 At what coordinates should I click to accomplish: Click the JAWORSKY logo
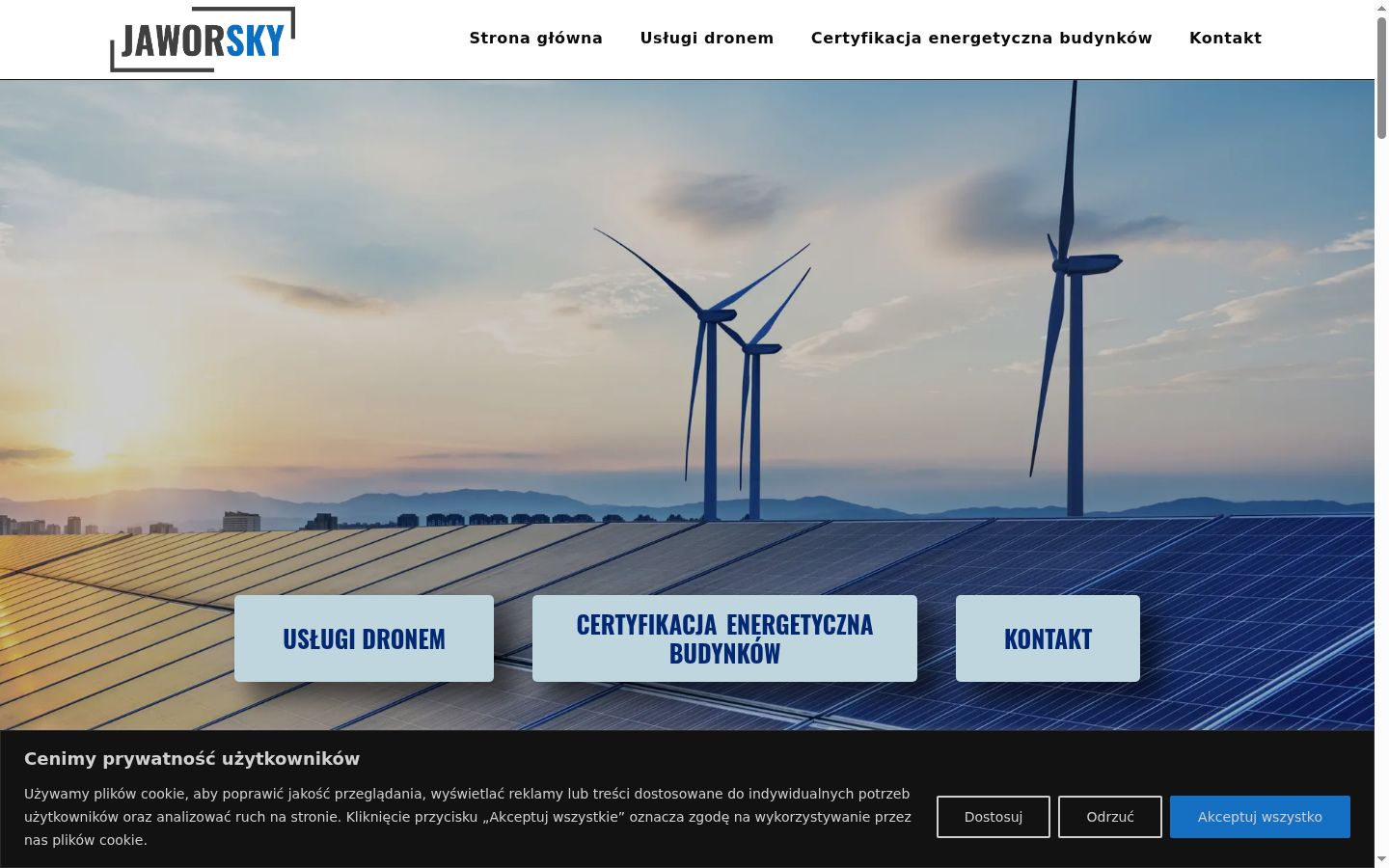pos(203,40)
